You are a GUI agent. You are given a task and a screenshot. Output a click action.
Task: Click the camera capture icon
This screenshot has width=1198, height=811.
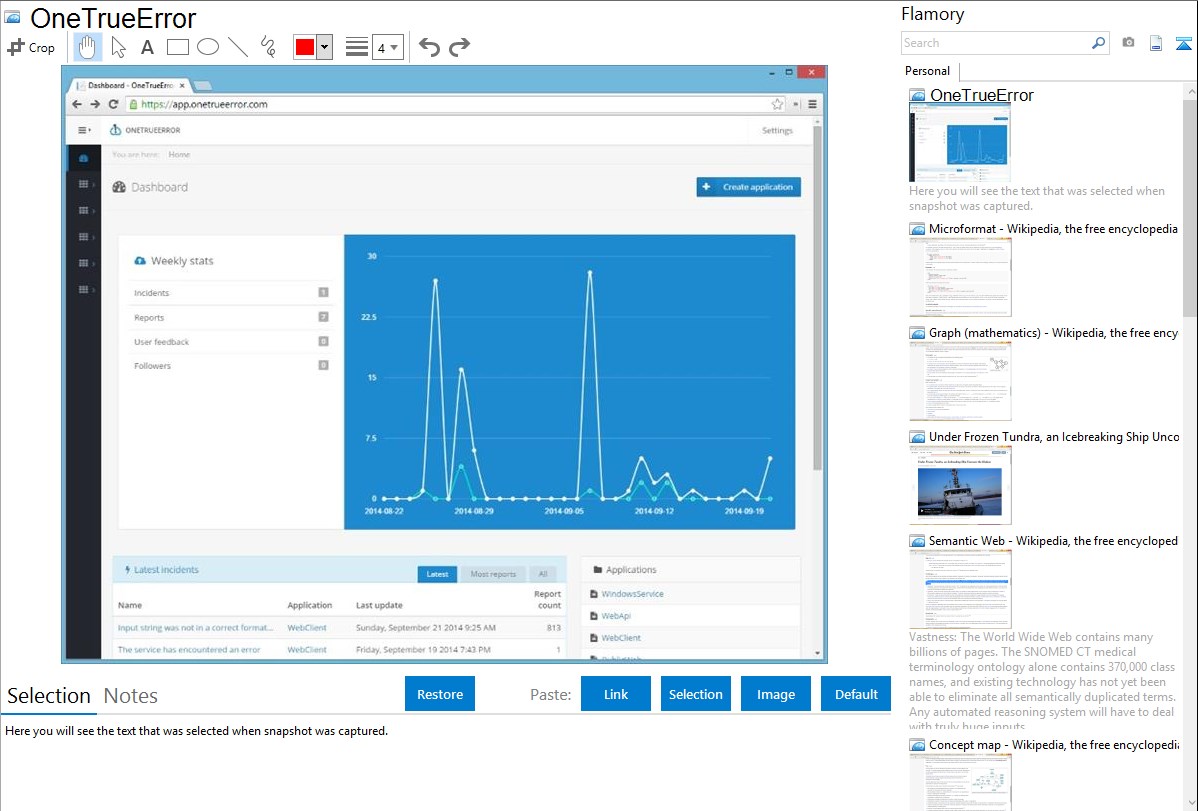[1128, 43]
